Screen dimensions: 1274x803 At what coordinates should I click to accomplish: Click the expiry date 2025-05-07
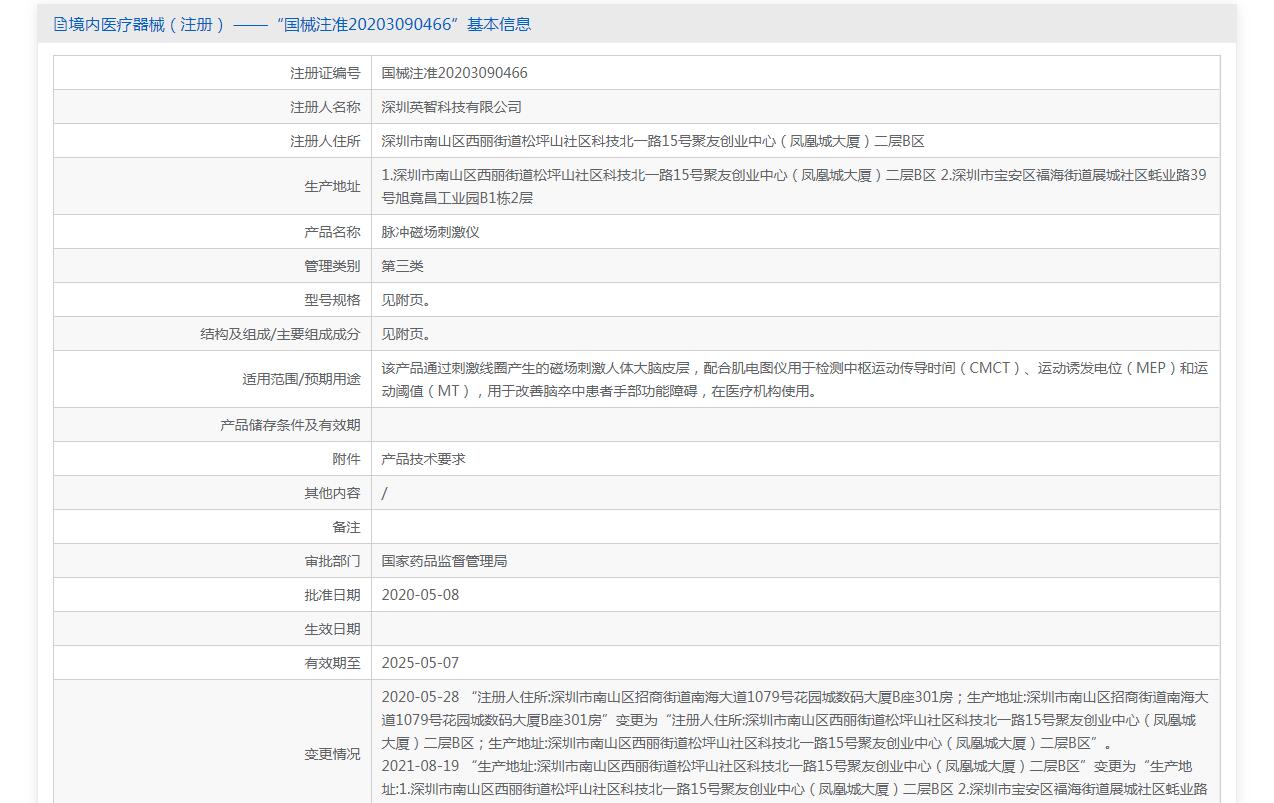click(420, 663)
